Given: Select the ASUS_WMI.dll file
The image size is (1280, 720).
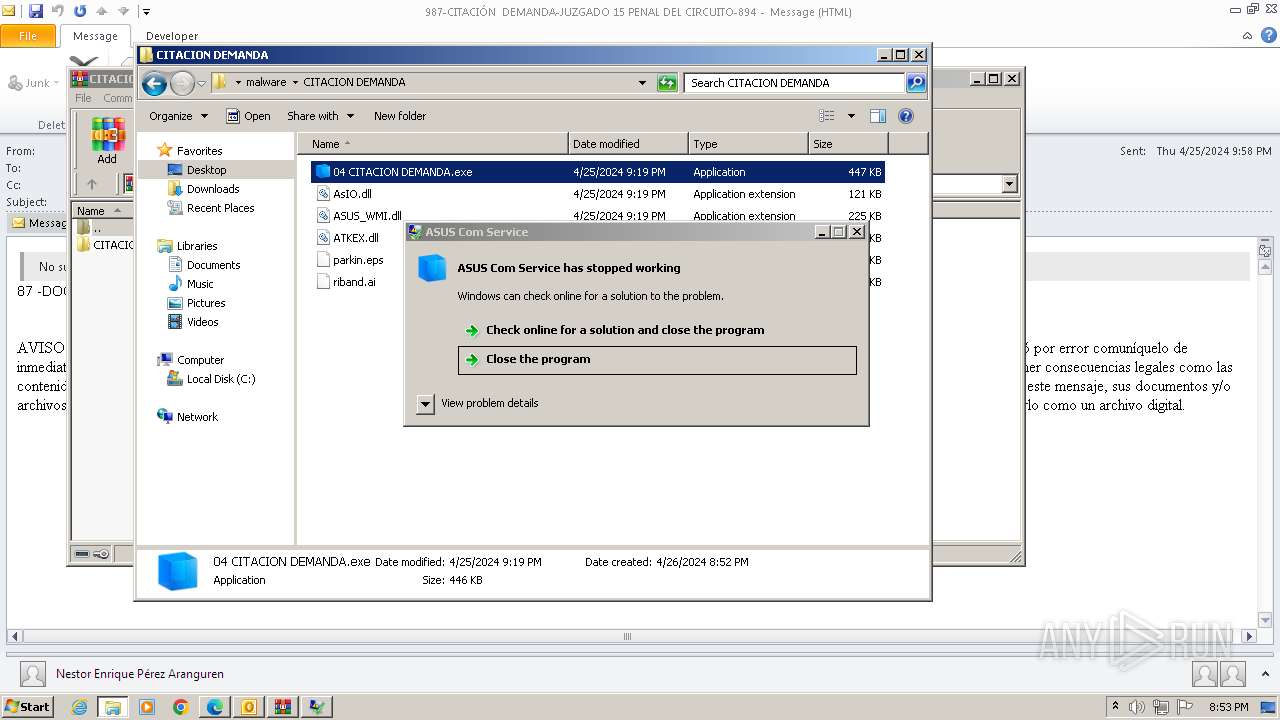Looking at the screenshot, I should [x=367, y=216].
